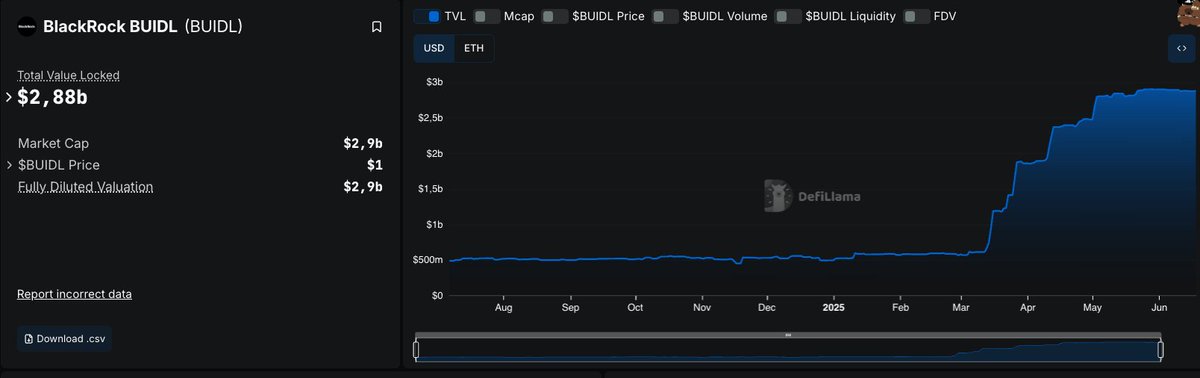Screen dimensions: 1200x378
Task: Click Fully Diluted Valuation label
Action: 85,187
